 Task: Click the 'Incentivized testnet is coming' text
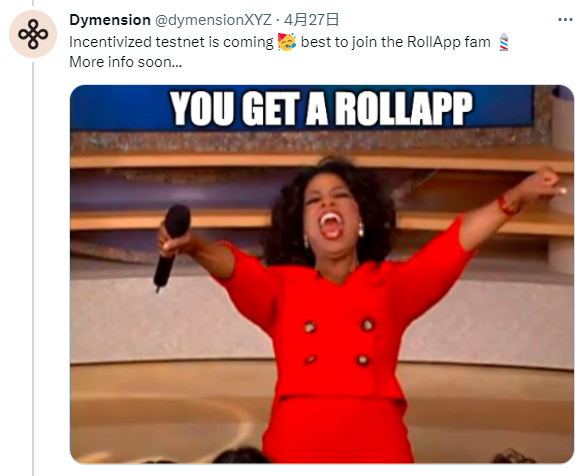coord(171,42)
